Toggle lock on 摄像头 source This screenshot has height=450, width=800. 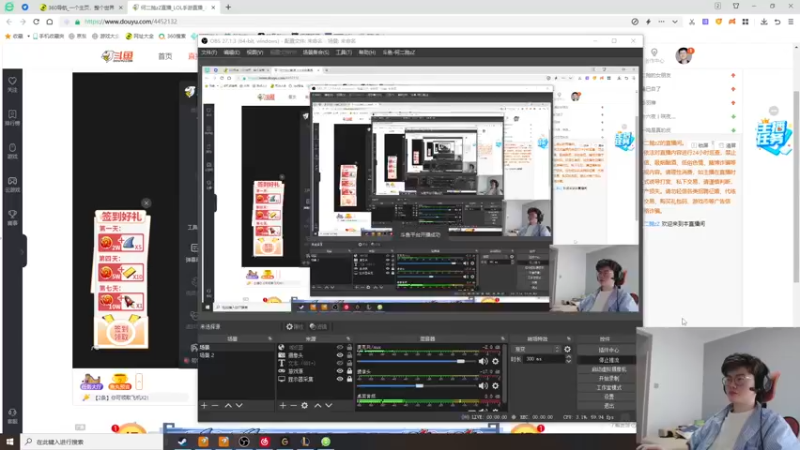tap(349, 355)
